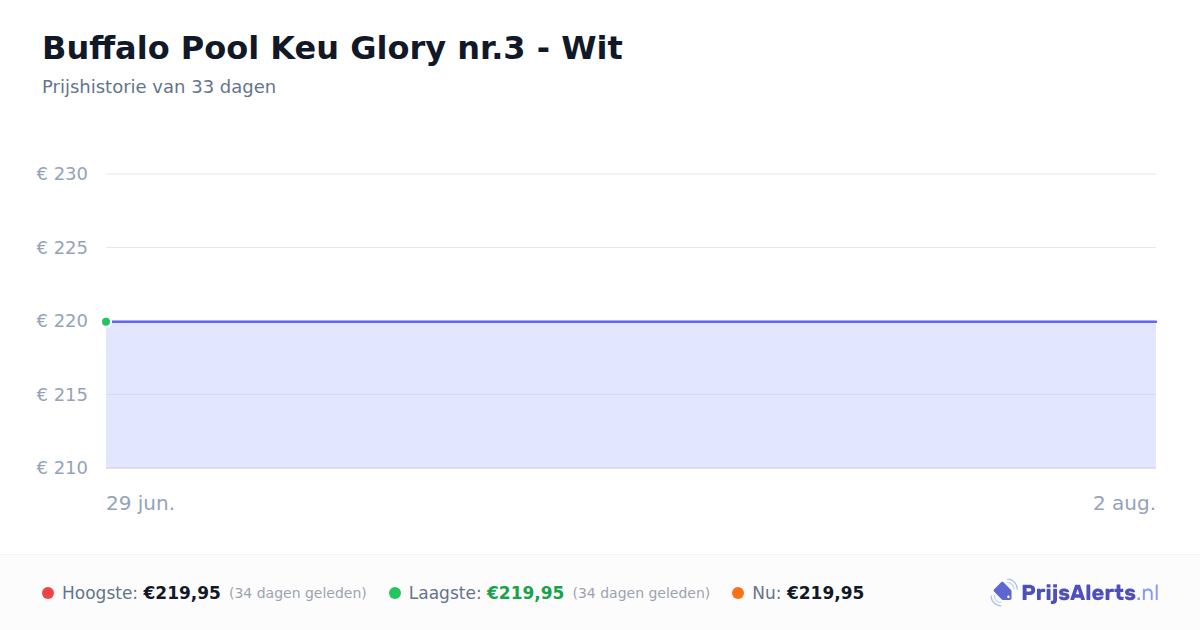Click the € 215 axis label
Screen dimensions: 1200x630
pyautogui.click(x=62, y=395)
